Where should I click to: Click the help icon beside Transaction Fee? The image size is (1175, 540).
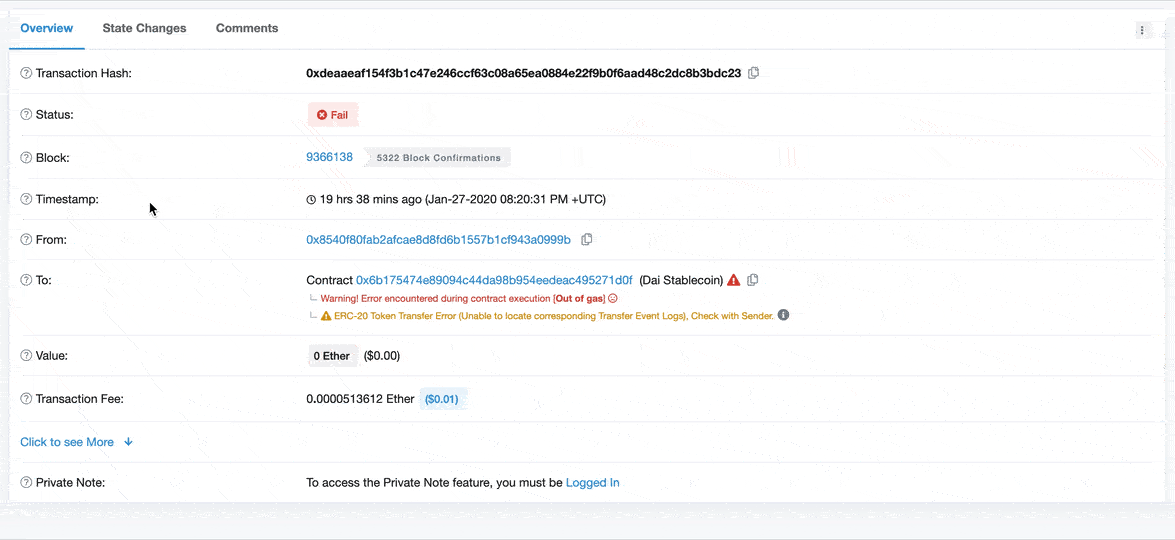click(x=26, y=399)
